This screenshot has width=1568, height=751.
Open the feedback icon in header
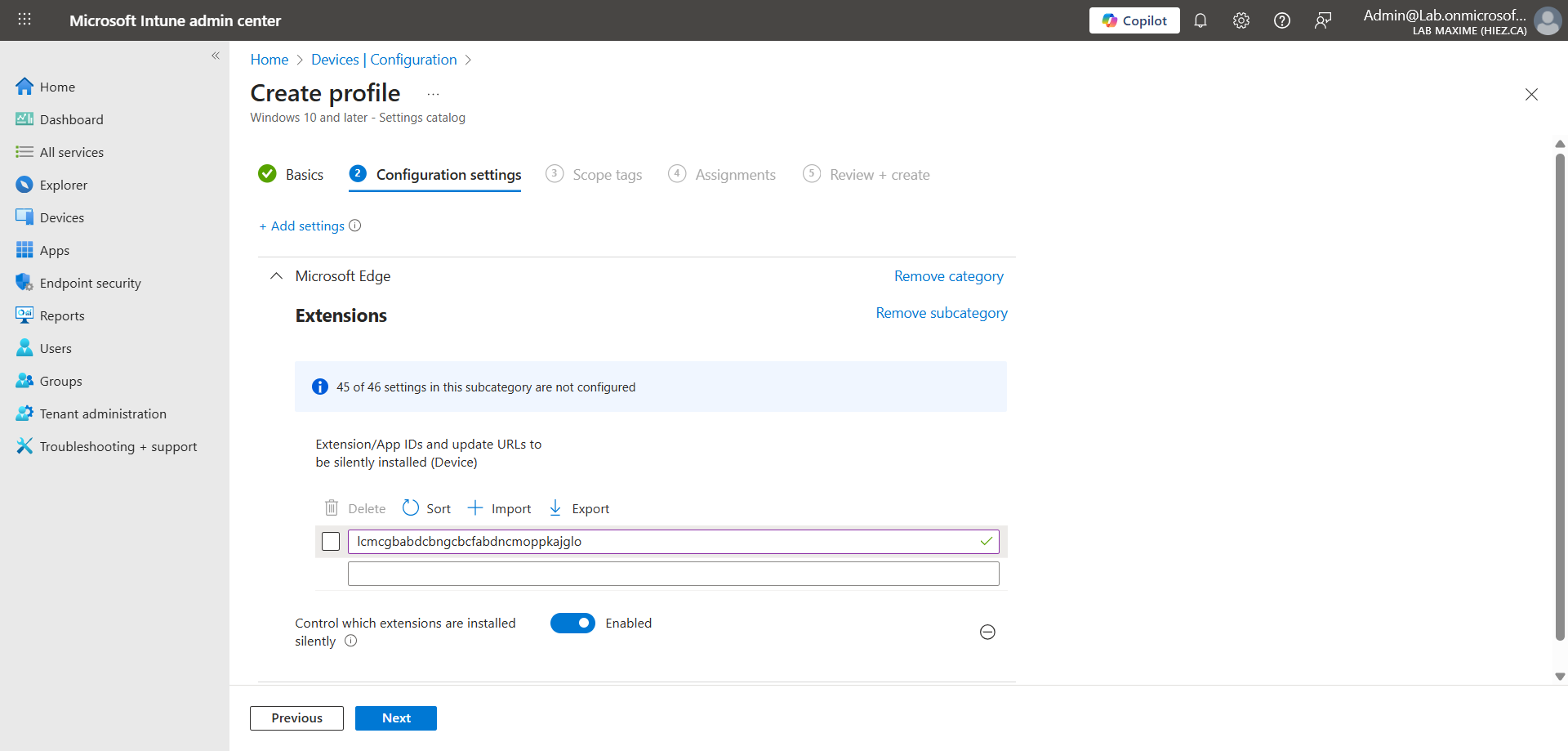[x=1322, y=20]
